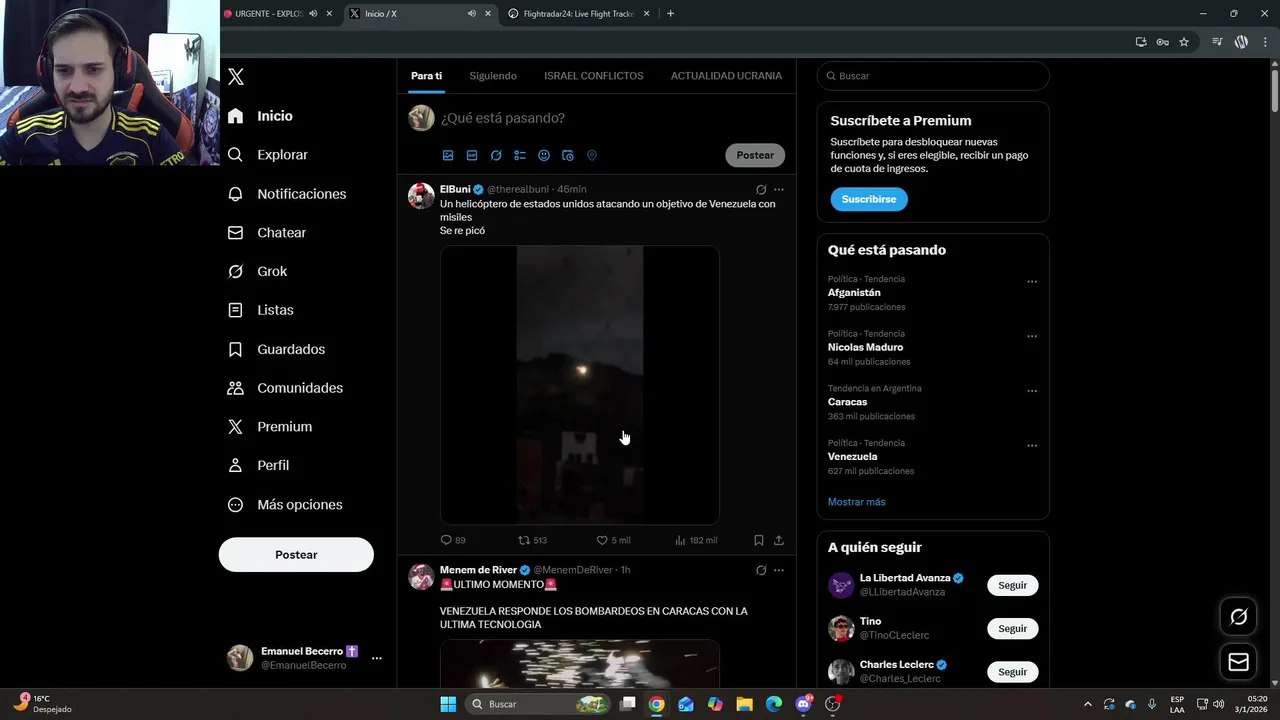
Task: Click composer Postear button
Action: coord(755,156)
